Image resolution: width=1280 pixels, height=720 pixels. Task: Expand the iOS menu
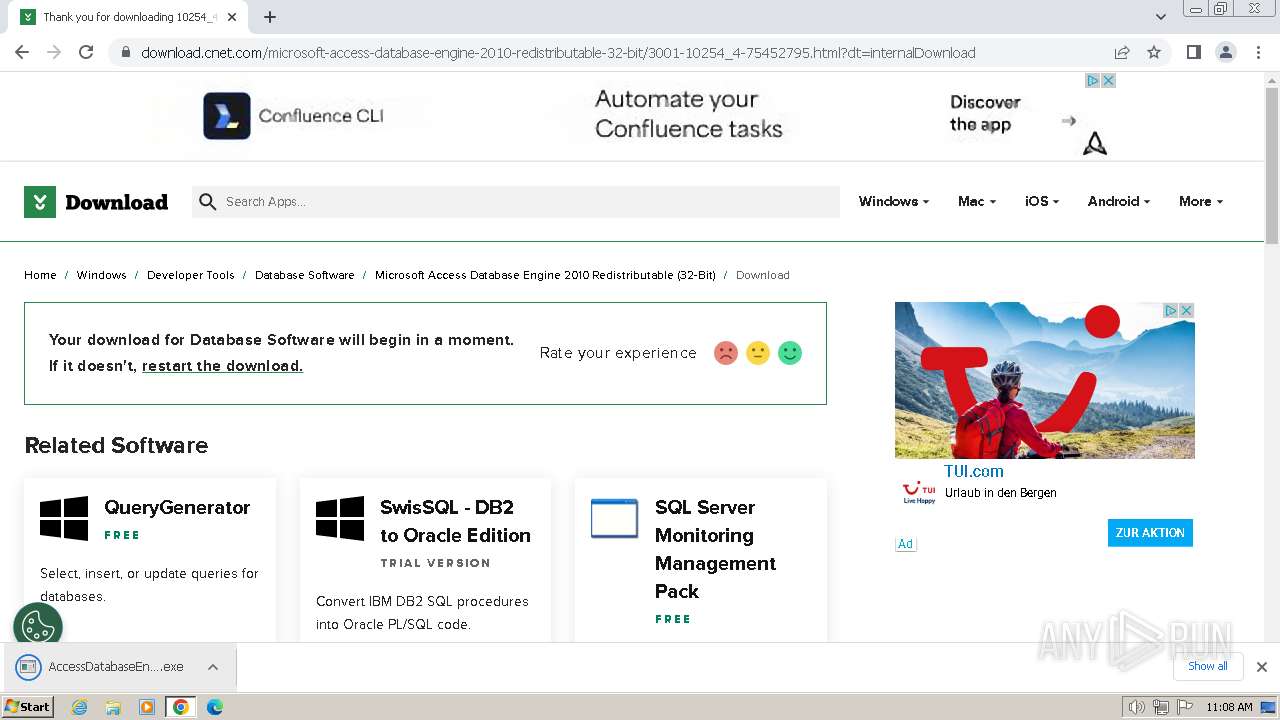pyautogui.click(x=1041, y=201)
